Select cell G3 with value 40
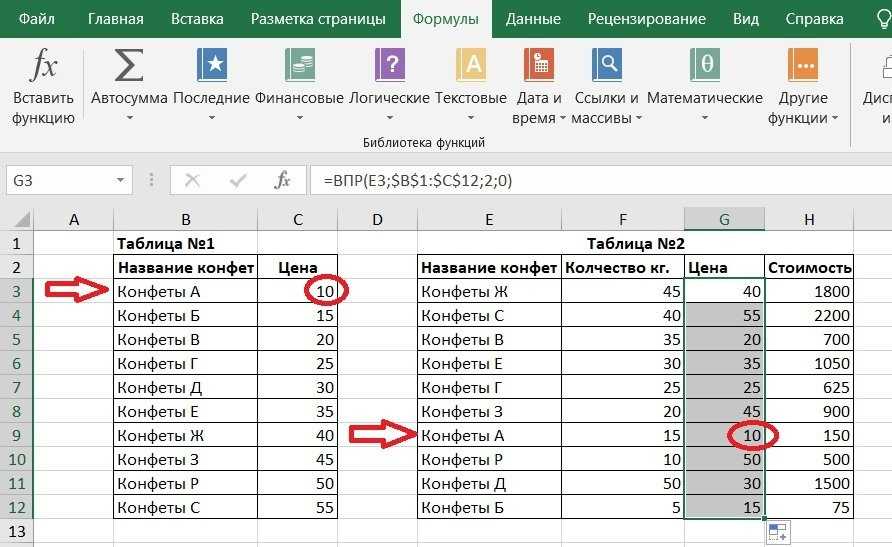The height and width of the screenshot is (547, 892). tap(724, 292)
